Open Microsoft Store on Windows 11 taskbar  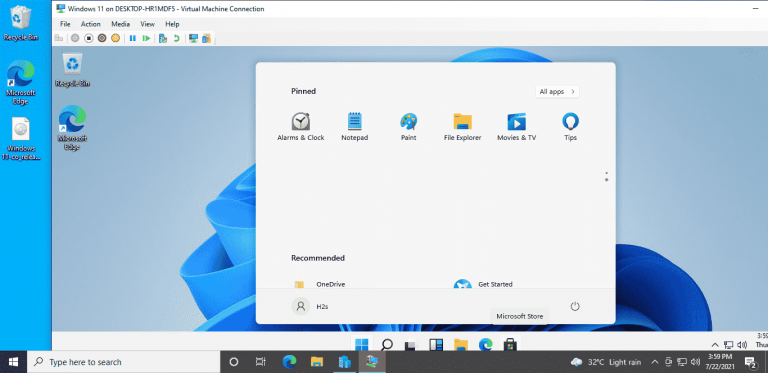(510, 345)
